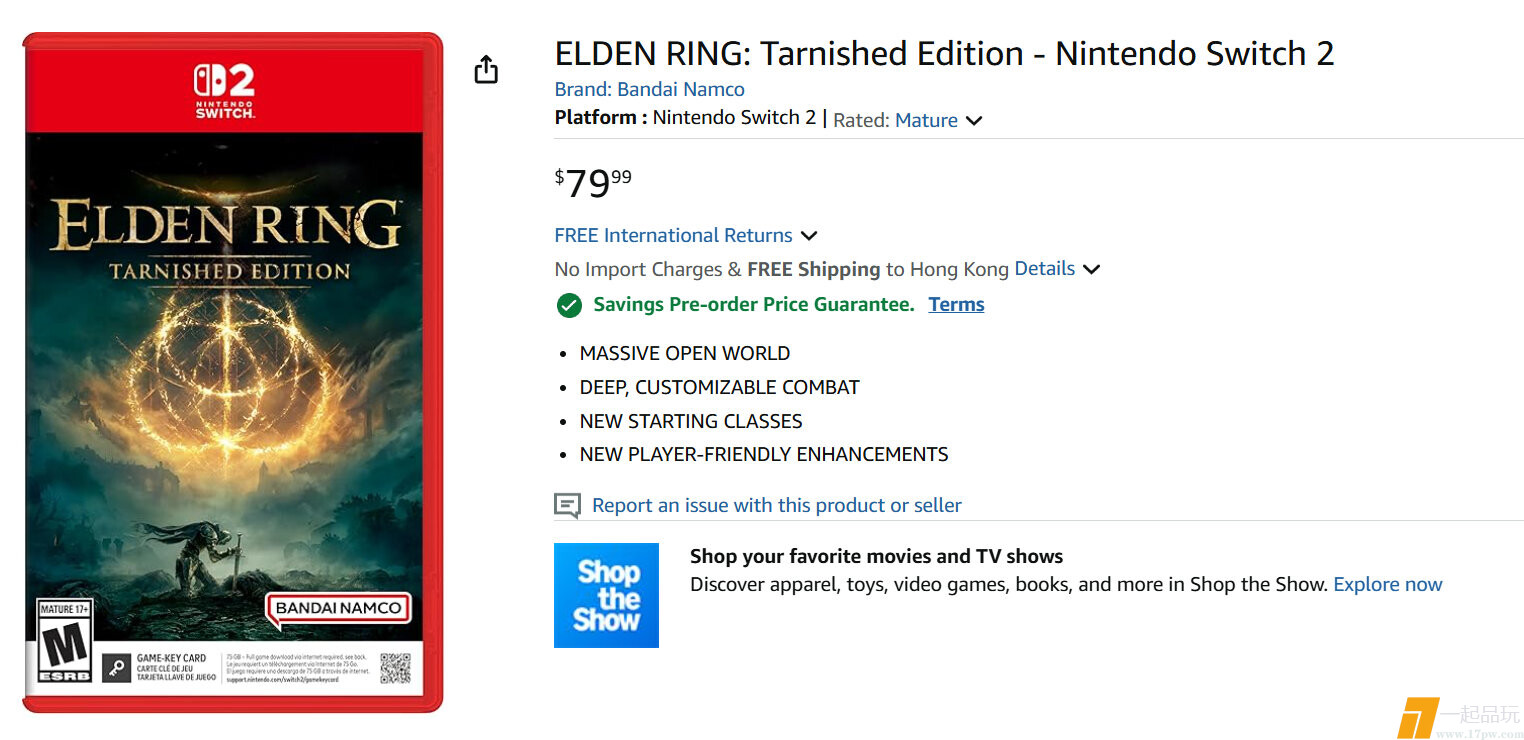Click the Explore now link
Image resolution: width=1524 pixels, height=740 pixels.
pyautogui.click(x=1387, y=585)
